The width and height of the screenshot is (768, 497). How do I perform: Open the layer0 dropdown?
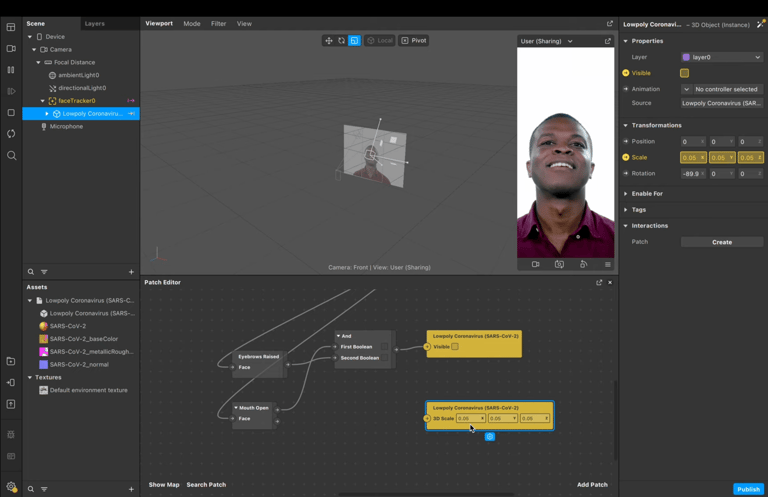pos(722,57)
